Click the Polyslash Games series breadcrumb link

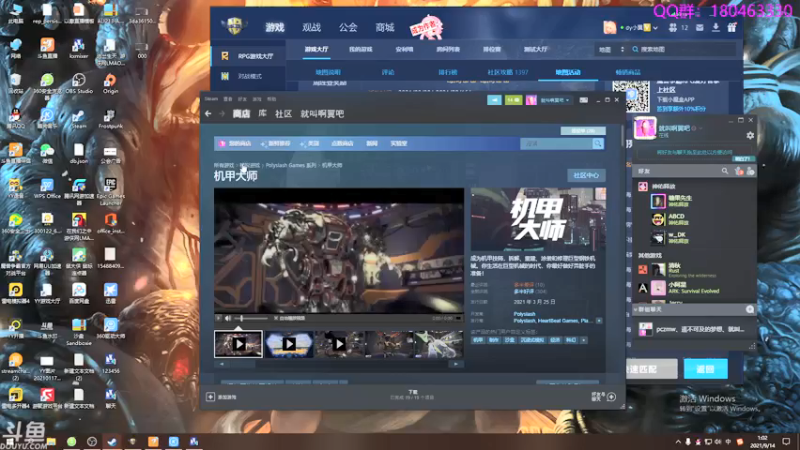[291, 165]
